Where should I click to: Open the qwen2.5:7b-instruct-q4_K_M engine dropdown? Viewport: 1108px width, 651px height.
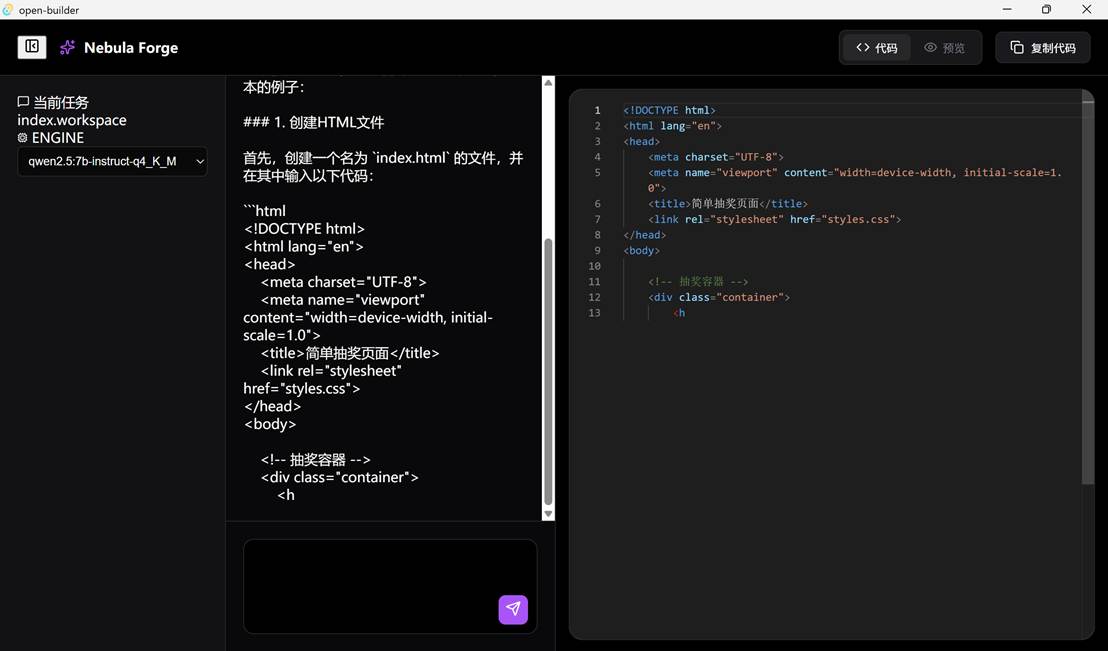click(x=112, y=161)
